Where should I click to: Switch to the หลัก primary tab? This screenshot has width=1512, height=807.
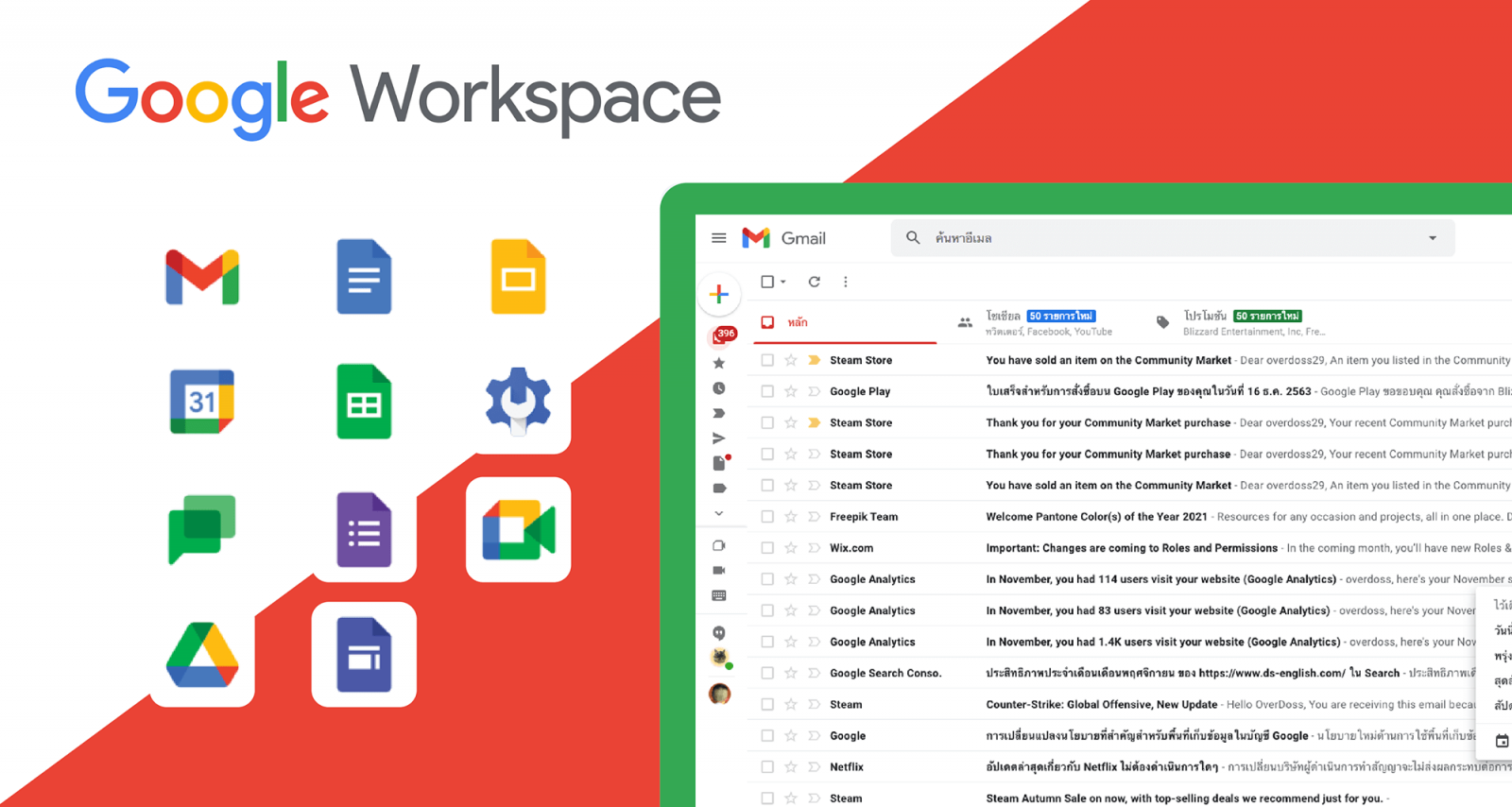click(845, 322)
